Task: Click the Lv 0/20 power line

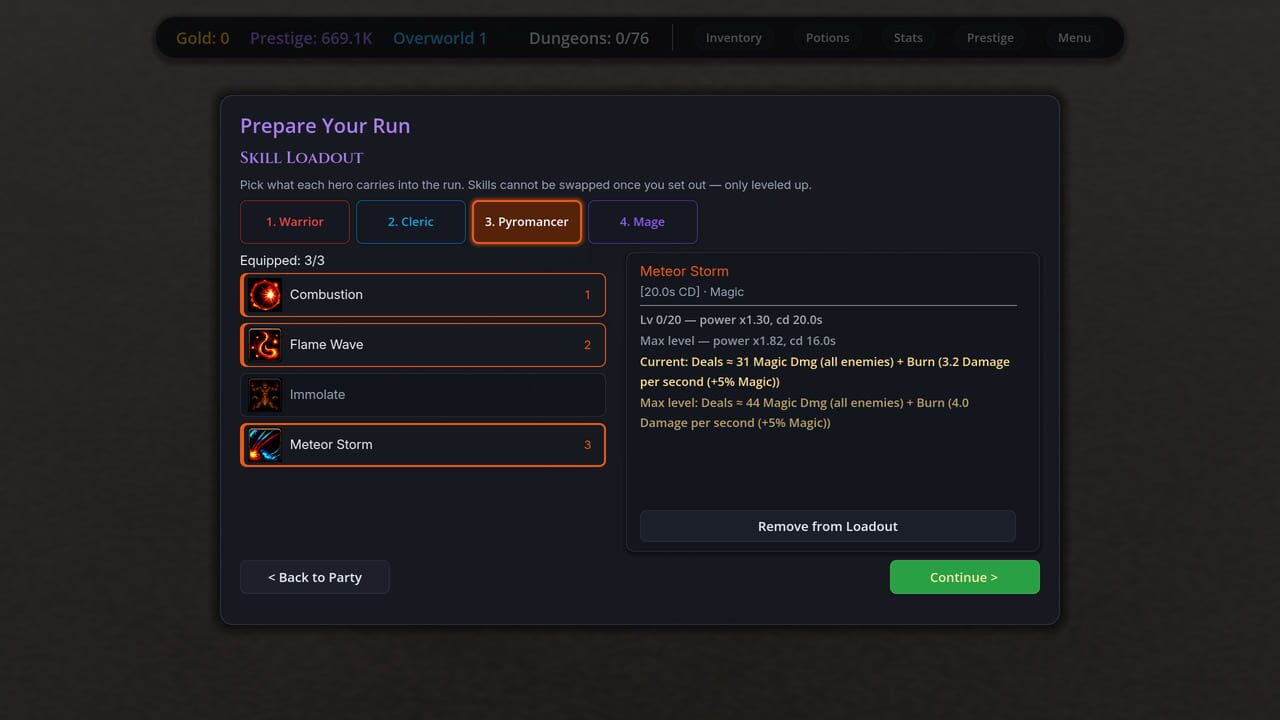Action: (731, 320)
